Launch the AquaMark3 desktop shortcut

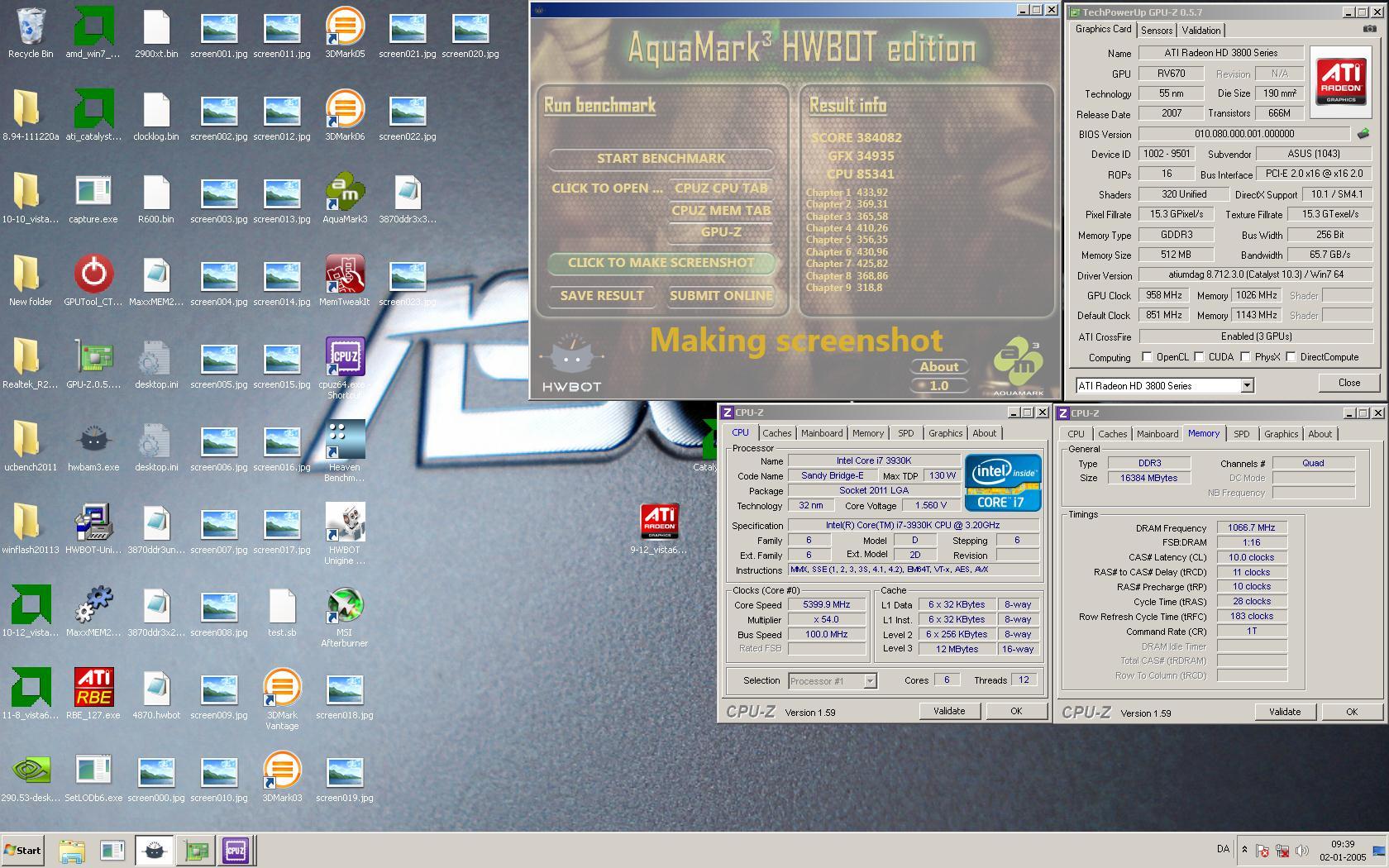pos(345,198)
